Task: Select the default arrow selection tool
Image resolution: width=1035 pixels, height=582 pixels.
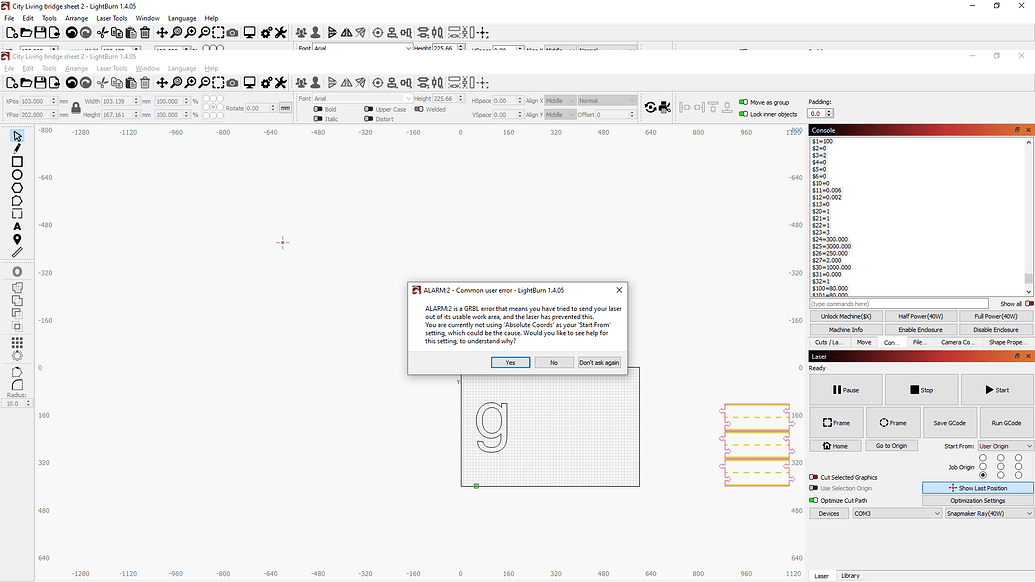Action: pos(15,135)
